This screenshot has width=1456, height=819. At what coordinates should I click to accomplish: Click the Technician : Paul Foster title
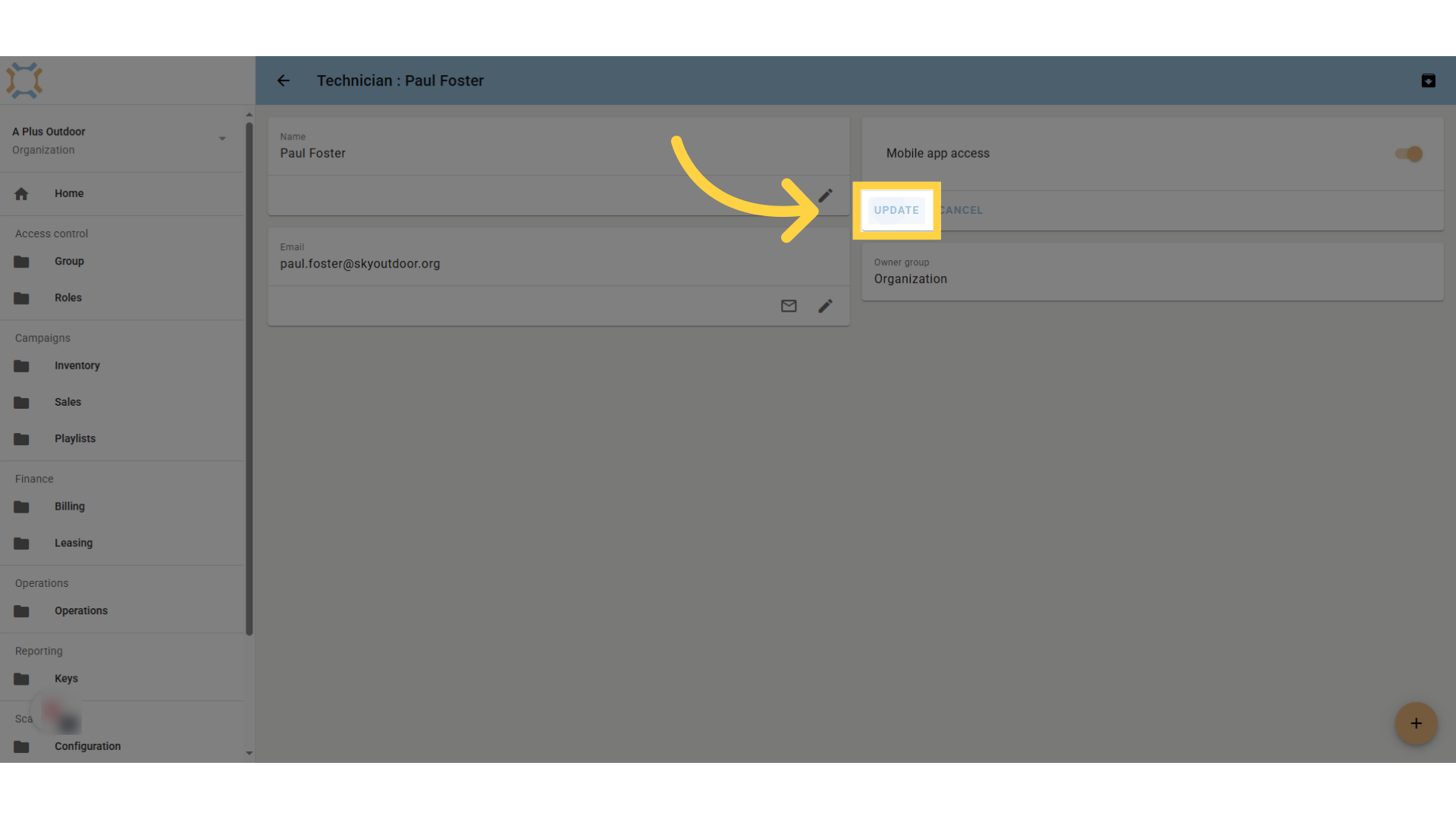coord(400,80)
